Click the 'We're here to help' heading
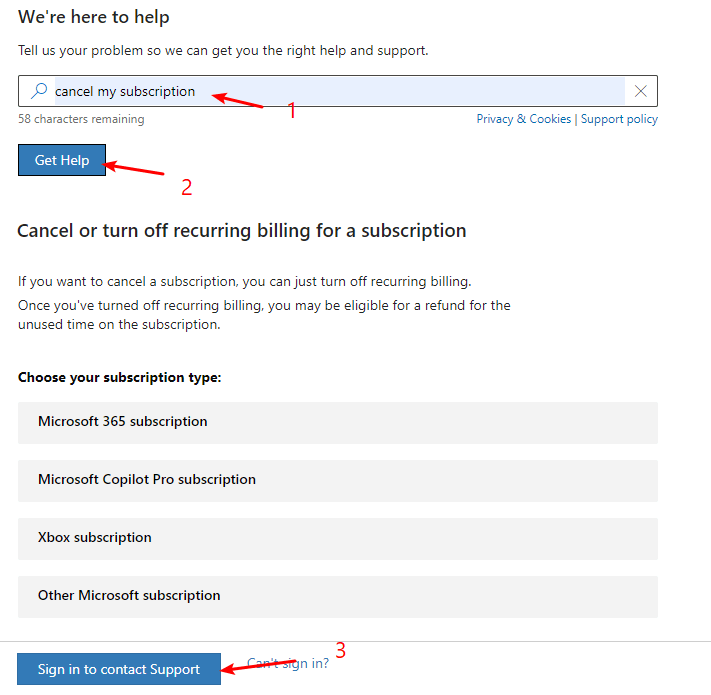This screenshot has height=695, width=711. [x=93, y=17]
